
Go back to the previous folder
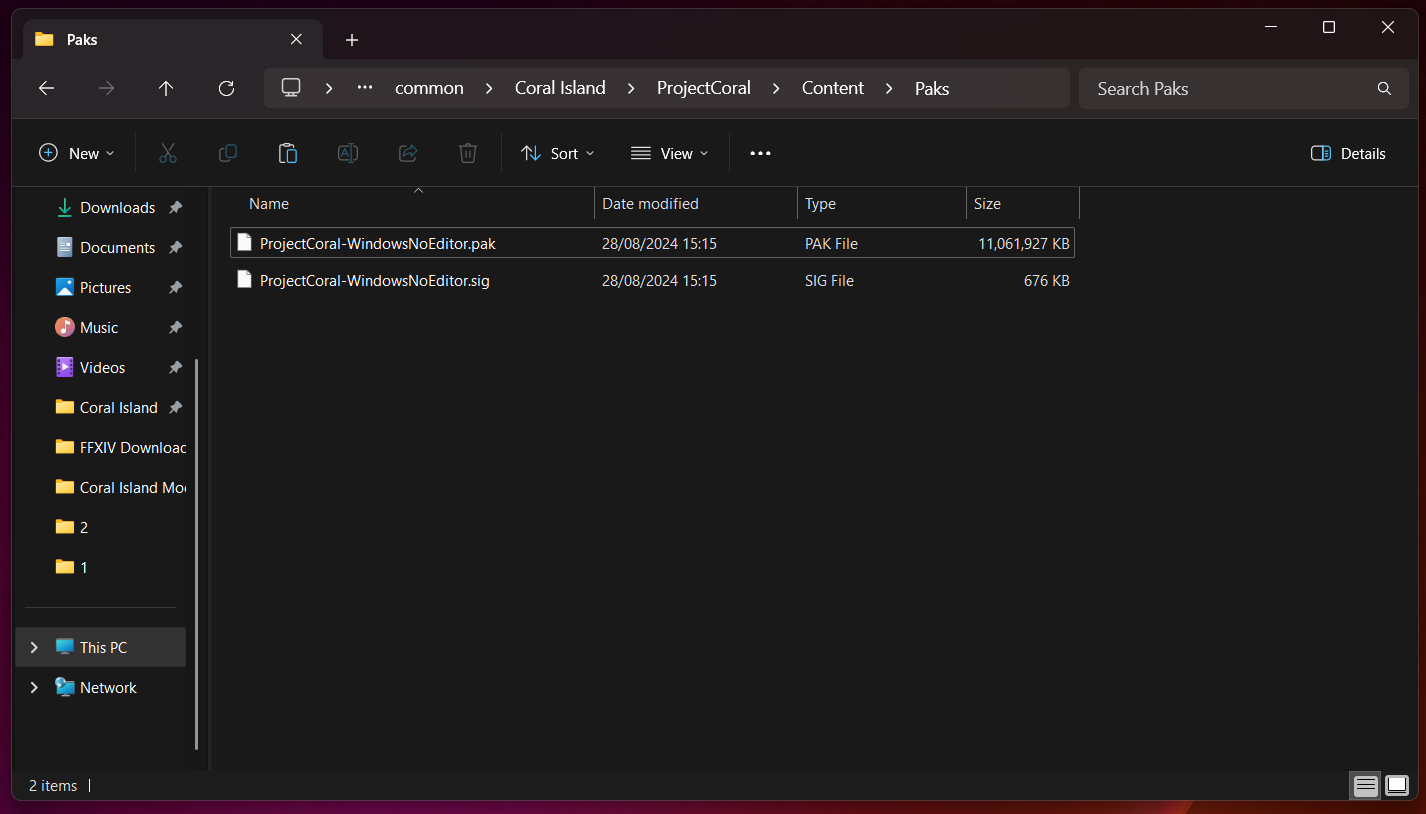tap(46, 88)
